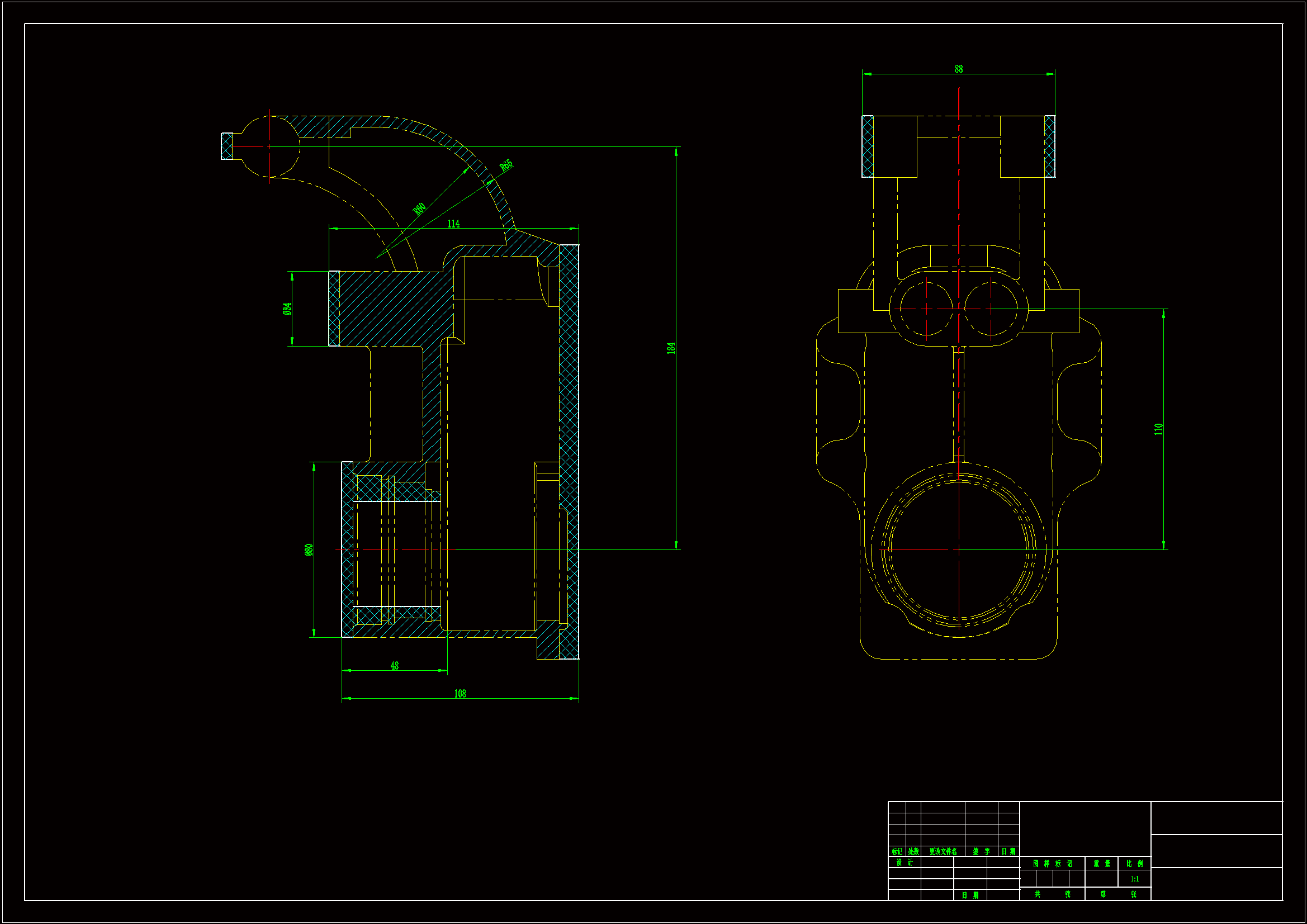Select the R60 radius dimension label
This screenshot has height=924, width=1307.
pyautogui.click(x=419, y=209)
